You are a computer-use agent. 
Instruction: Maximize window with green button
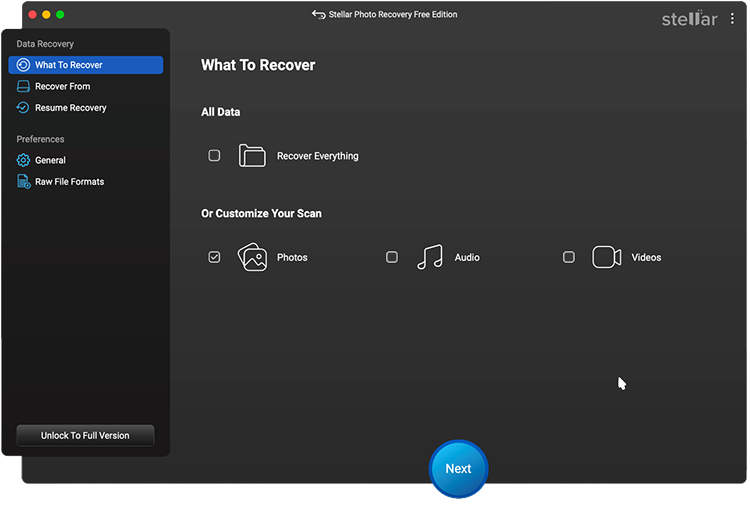point(60,14)
